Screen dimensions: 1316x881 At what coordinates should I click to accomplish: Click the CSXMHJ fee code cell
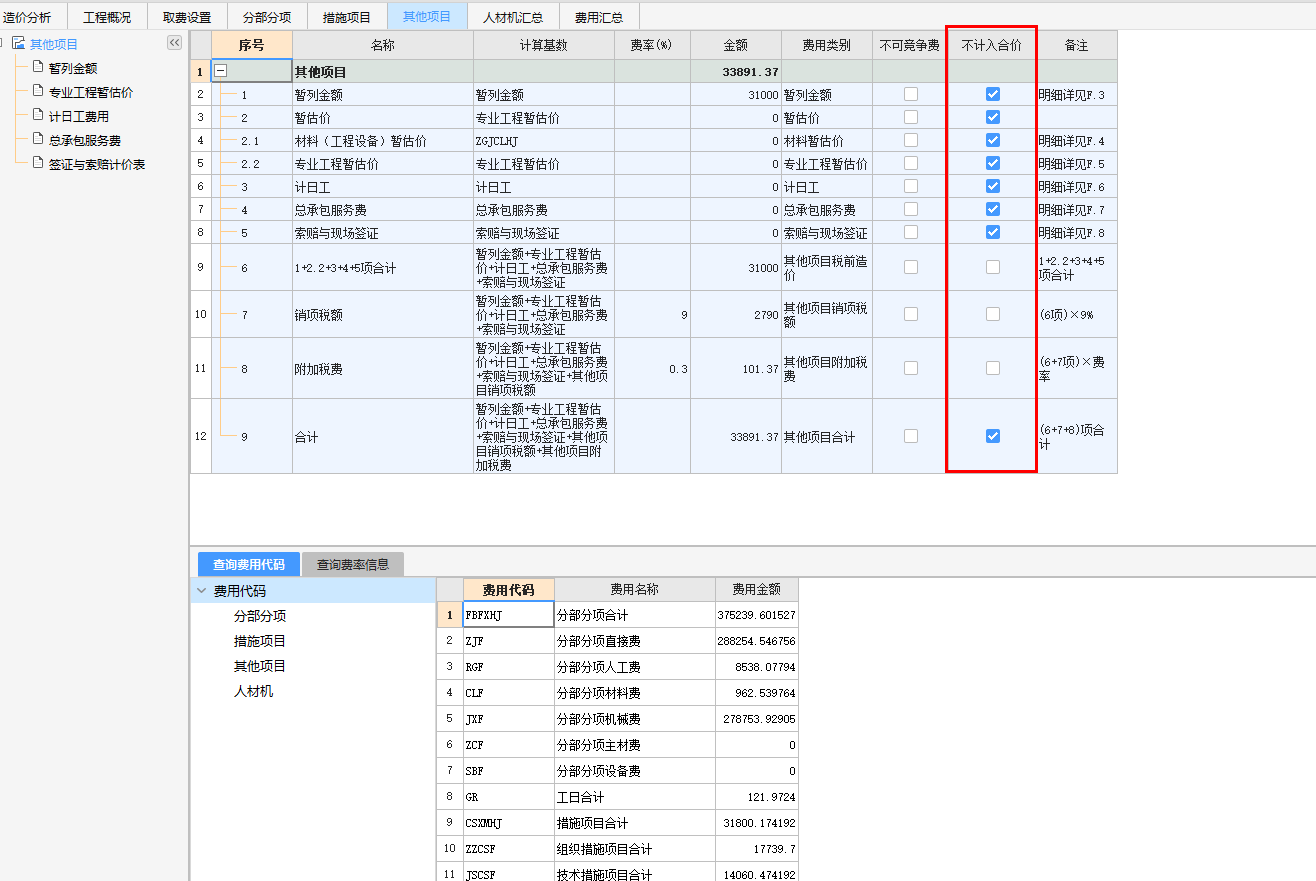point(509,823)
